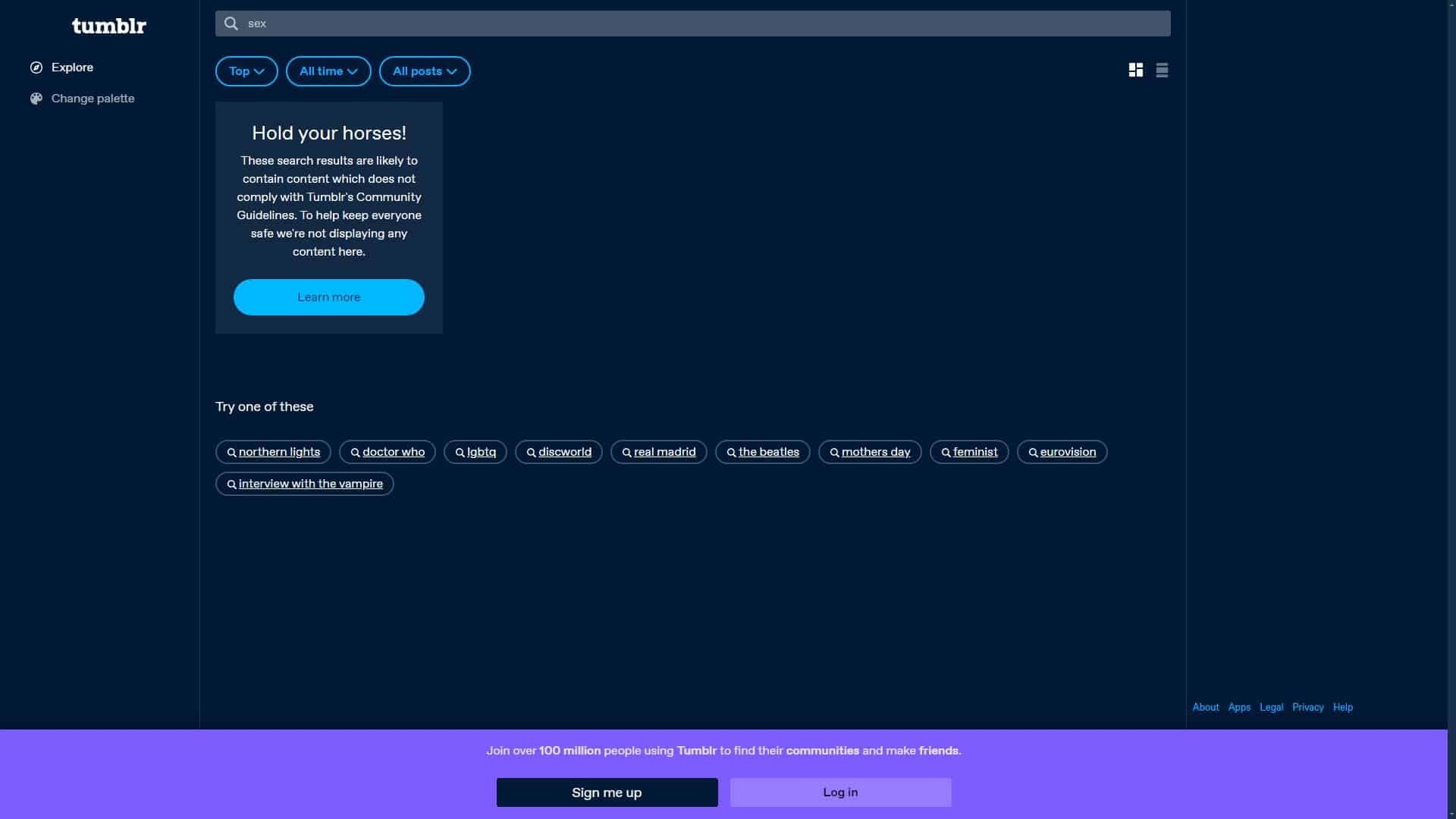
Task: Switch to list view layout
Action: pos(1162,71)
